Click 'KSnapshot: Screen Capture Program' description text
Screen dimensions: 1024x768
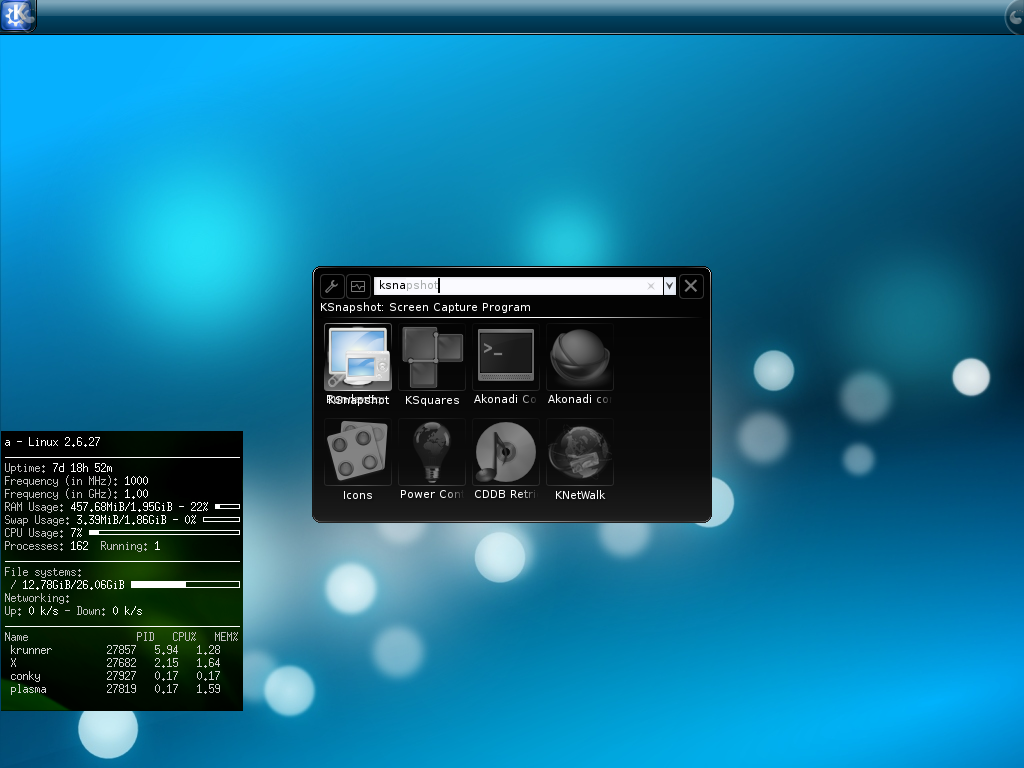[425, 307]
